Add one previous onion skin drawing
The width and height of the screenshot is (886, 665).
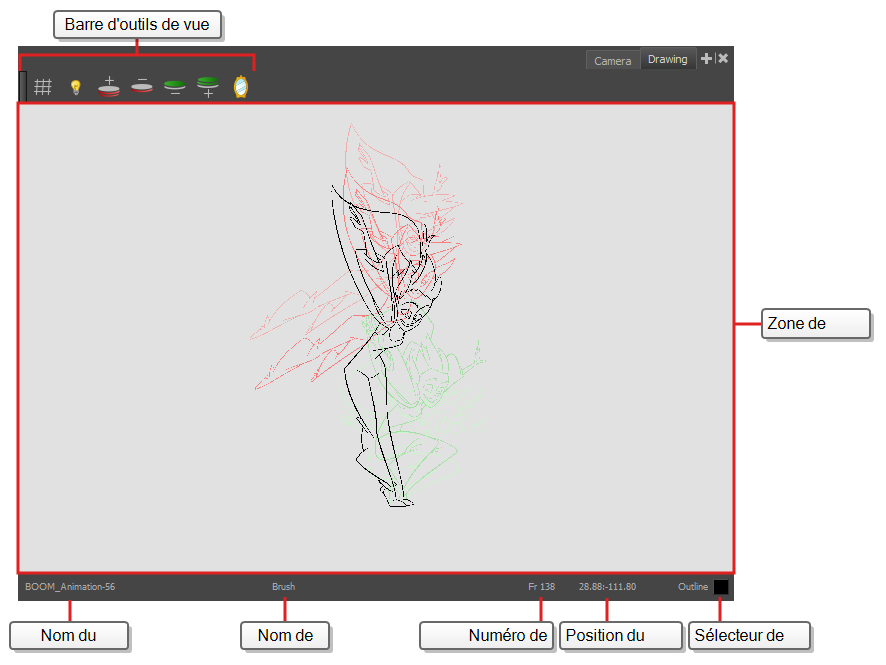108,87
